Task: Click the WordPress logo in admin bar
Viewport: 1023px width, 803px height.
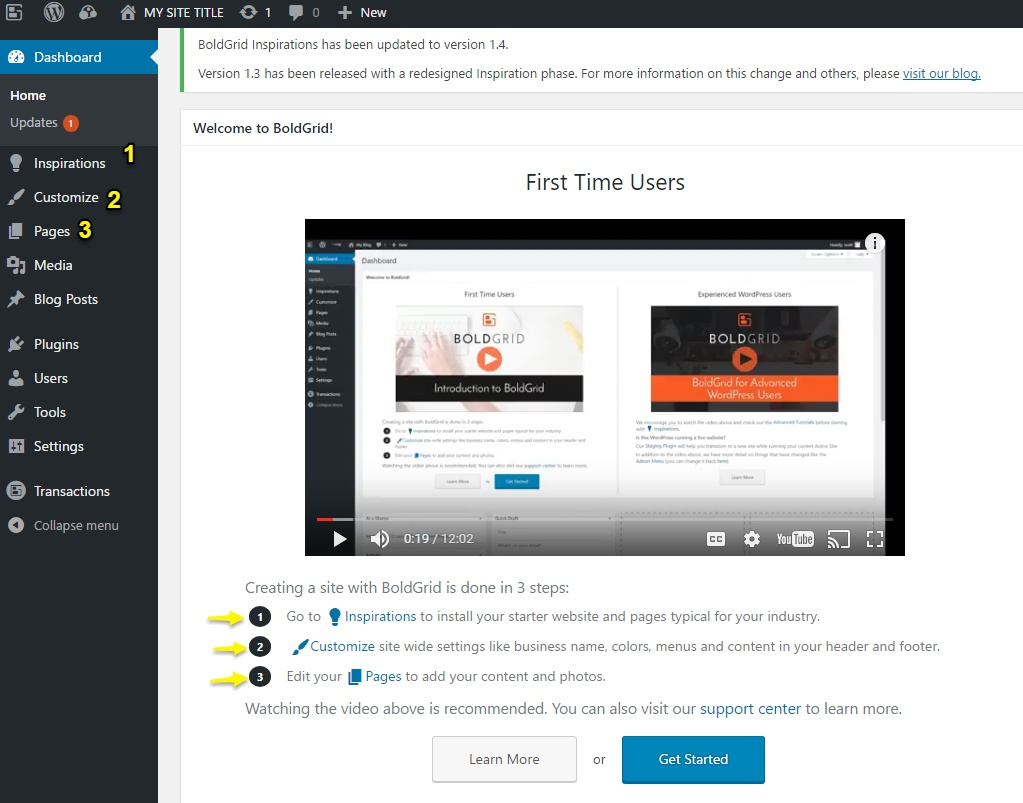Action: [x=53, y=12]
